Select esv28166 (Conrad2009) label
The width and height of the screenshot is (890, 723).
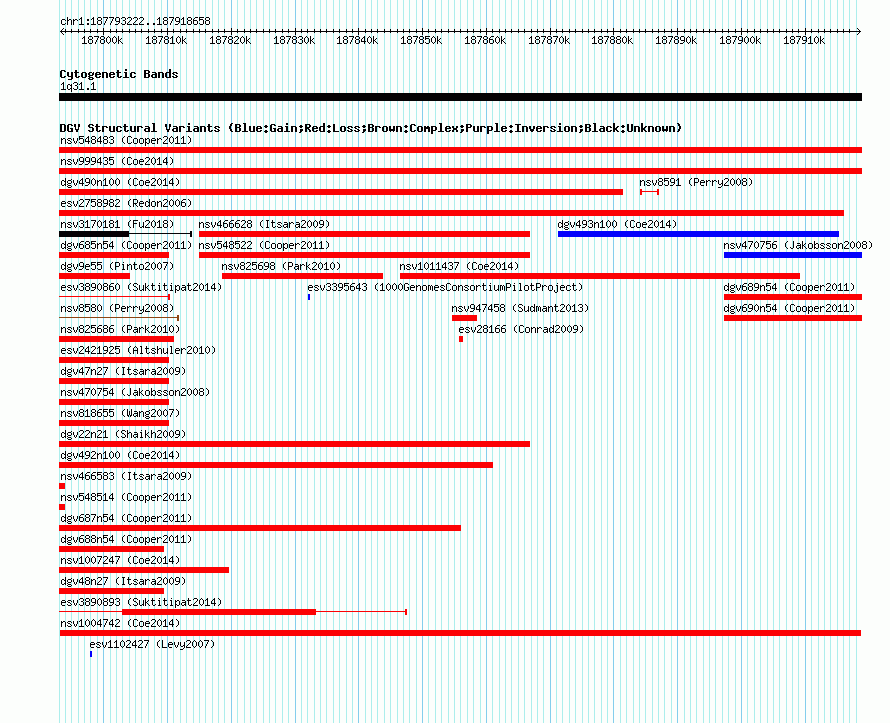[521, 329]
